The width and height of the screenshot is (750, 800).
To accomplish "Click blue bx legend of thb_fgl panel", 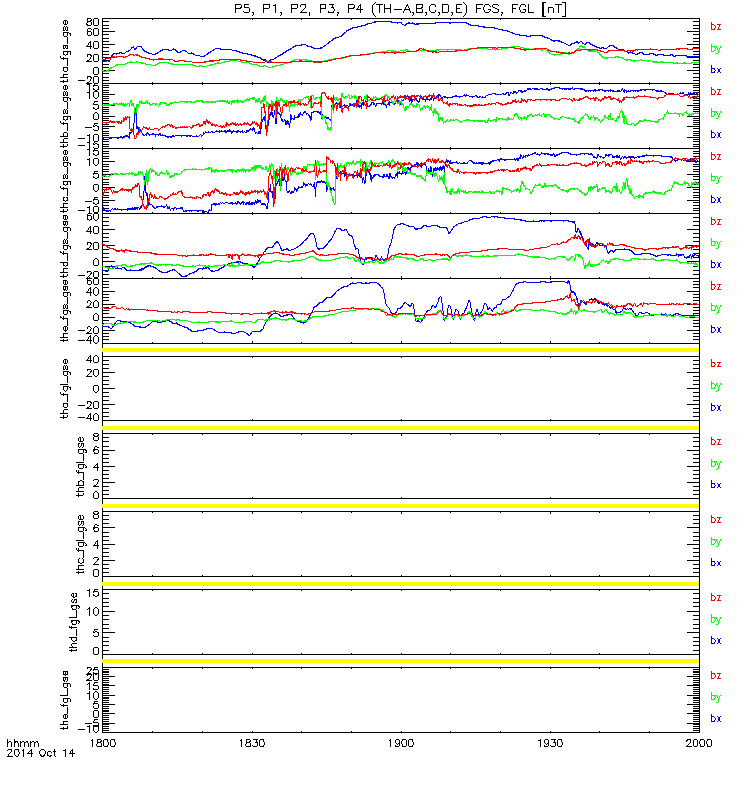I will click(716, 485).
